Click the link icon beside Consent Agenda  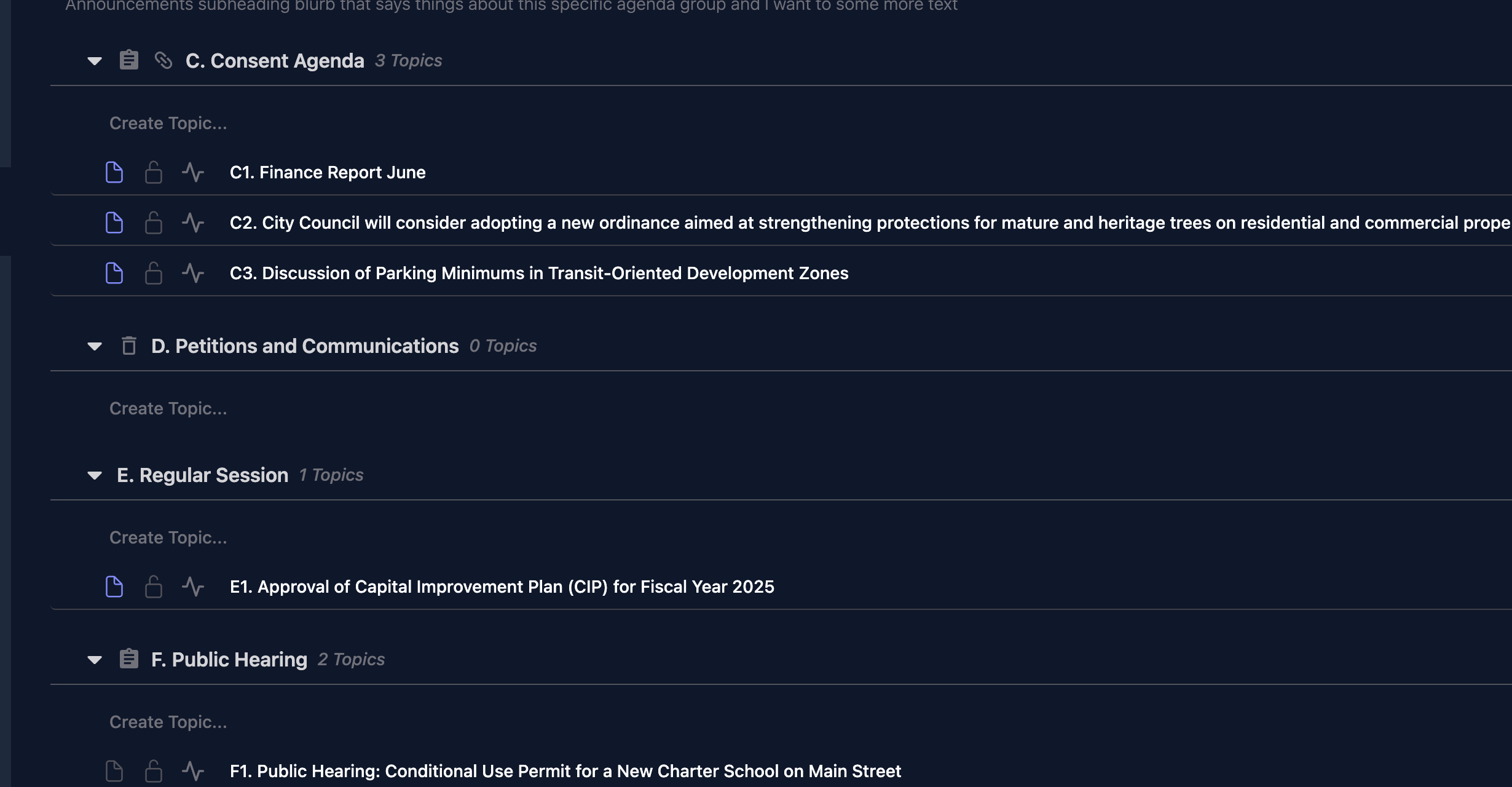[163, 60]
